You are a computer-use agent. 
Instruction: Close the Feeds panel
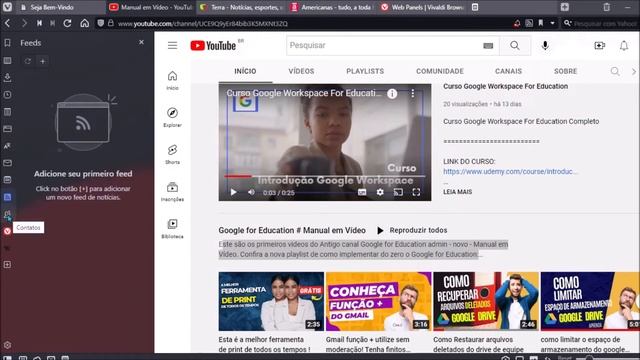pyautogui.click(x=141, y=42)
